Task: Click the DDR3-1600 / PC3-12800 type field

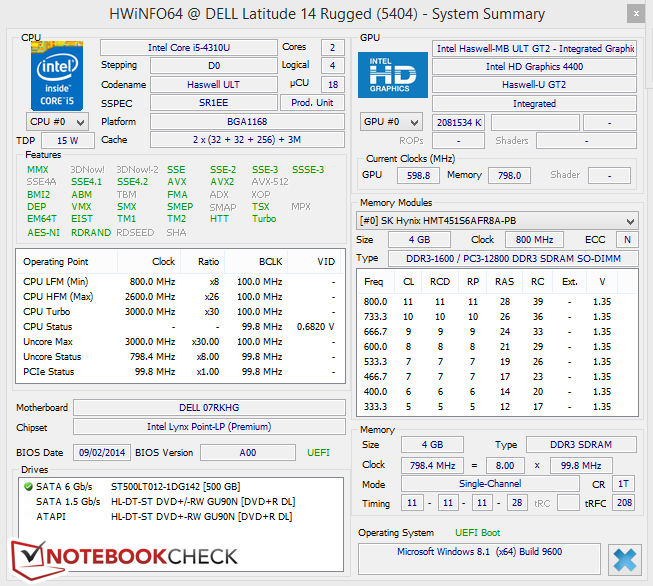Action: tap(513, 258)
